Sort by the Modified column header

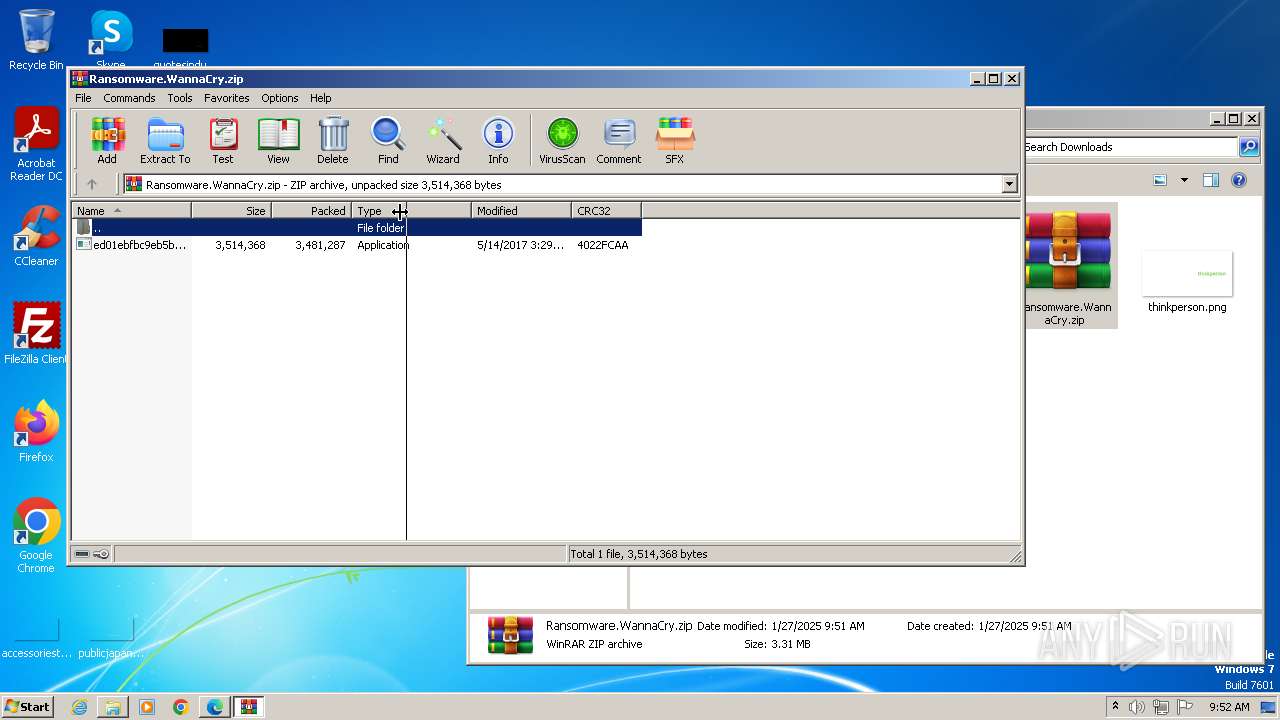[x=522, y=211]
